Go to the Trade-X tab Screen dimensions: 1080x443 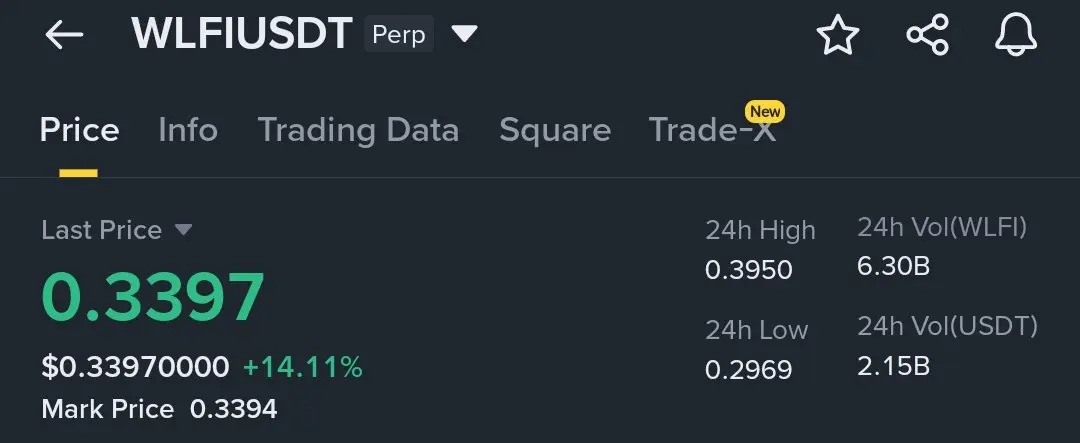[712, 130]
